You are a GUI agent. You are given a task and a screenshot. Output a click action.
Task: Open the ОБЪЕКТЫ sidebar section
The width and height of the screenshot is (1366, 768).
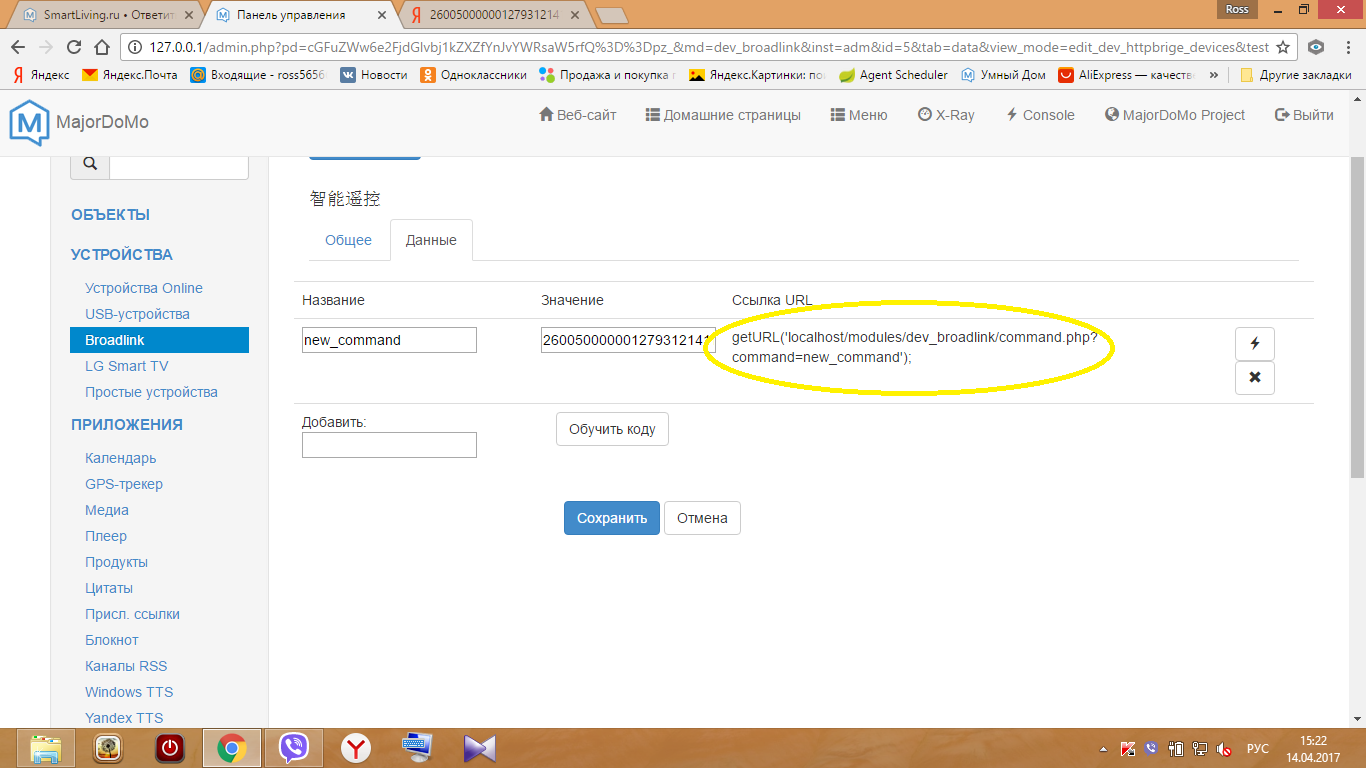(x=110, y=215)
